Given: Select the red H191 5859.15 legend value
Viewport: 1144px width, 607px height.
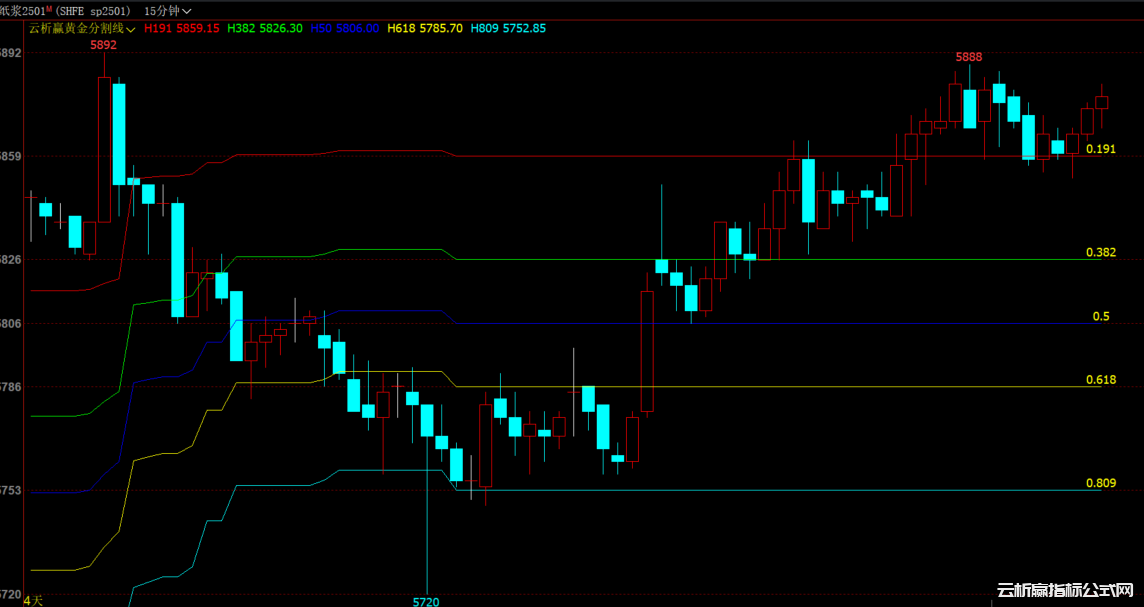Looking at the screenshot, I should tap(182, 28).
